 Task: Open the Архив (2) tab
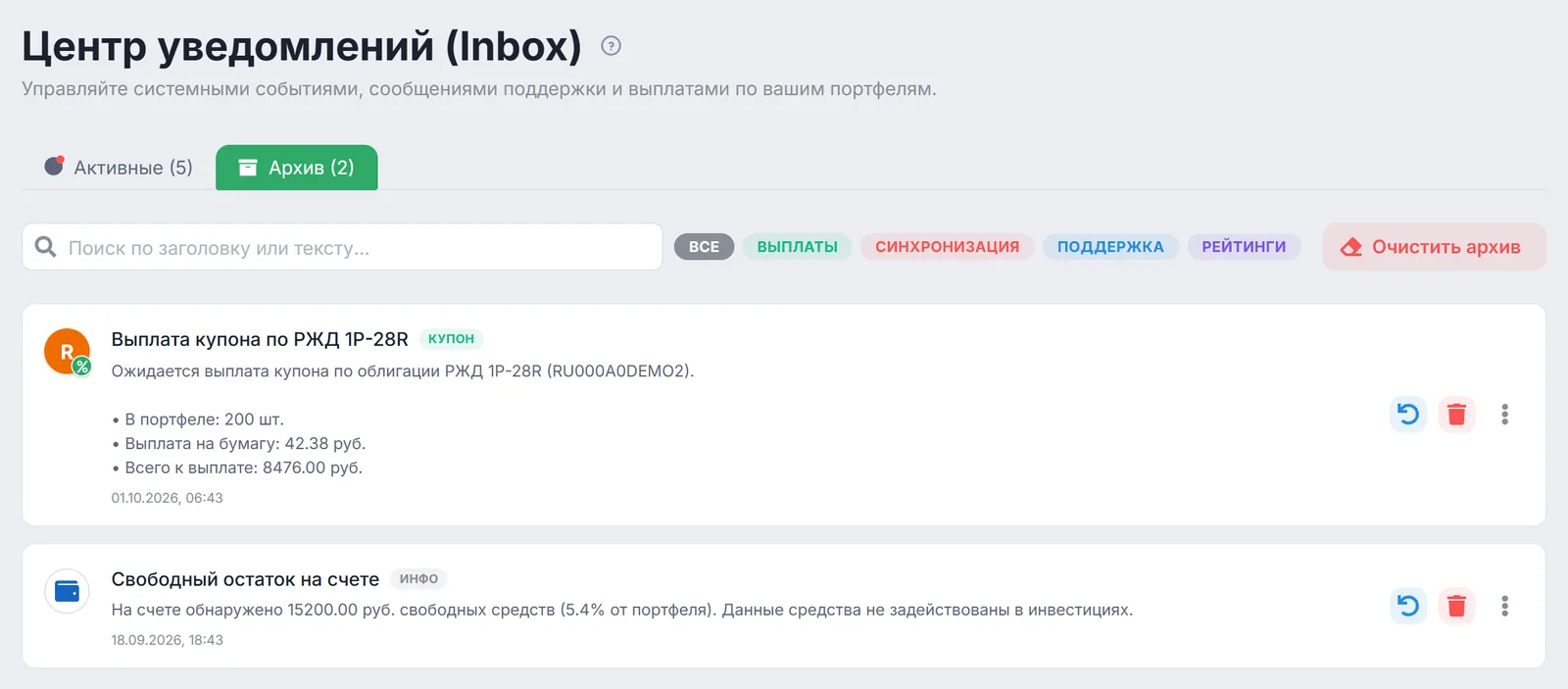click(x=297, y=168)
